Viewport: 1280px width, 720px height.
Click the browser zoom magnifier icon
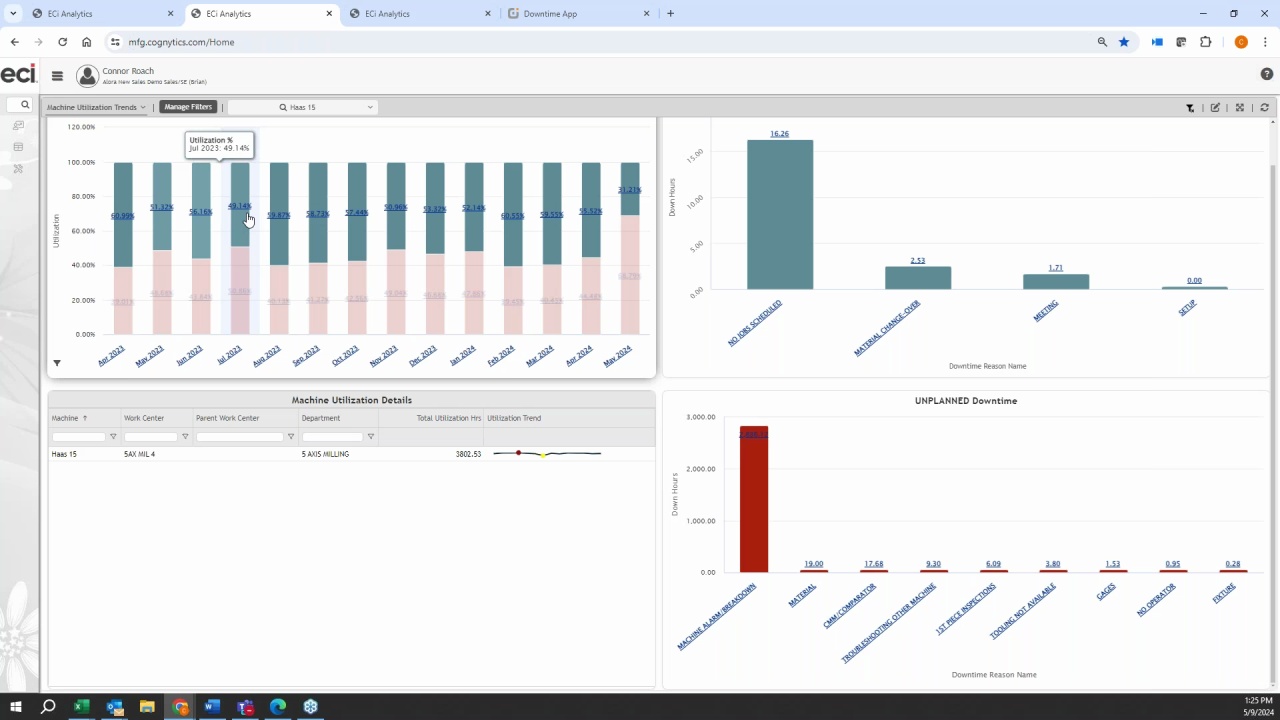click(x=1102, y=42)
